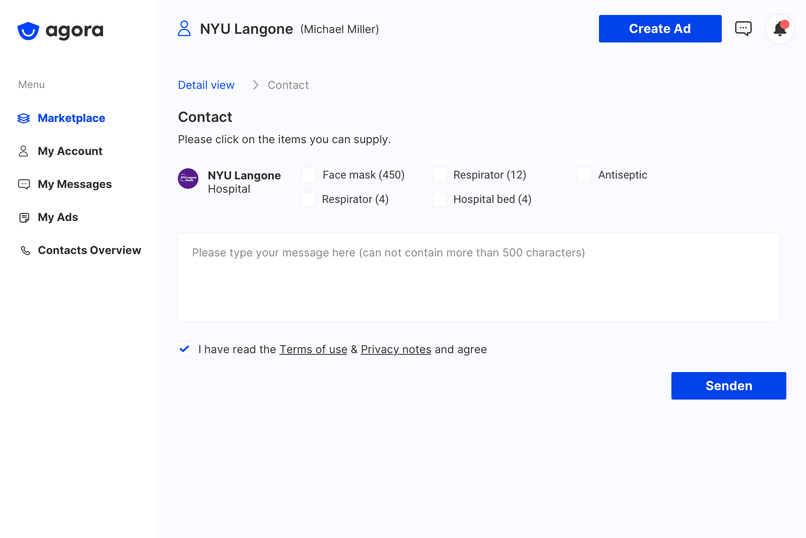Click the user profile icon beside NYU Langone
Screen dimensions: 806x538
pos(184,28)
